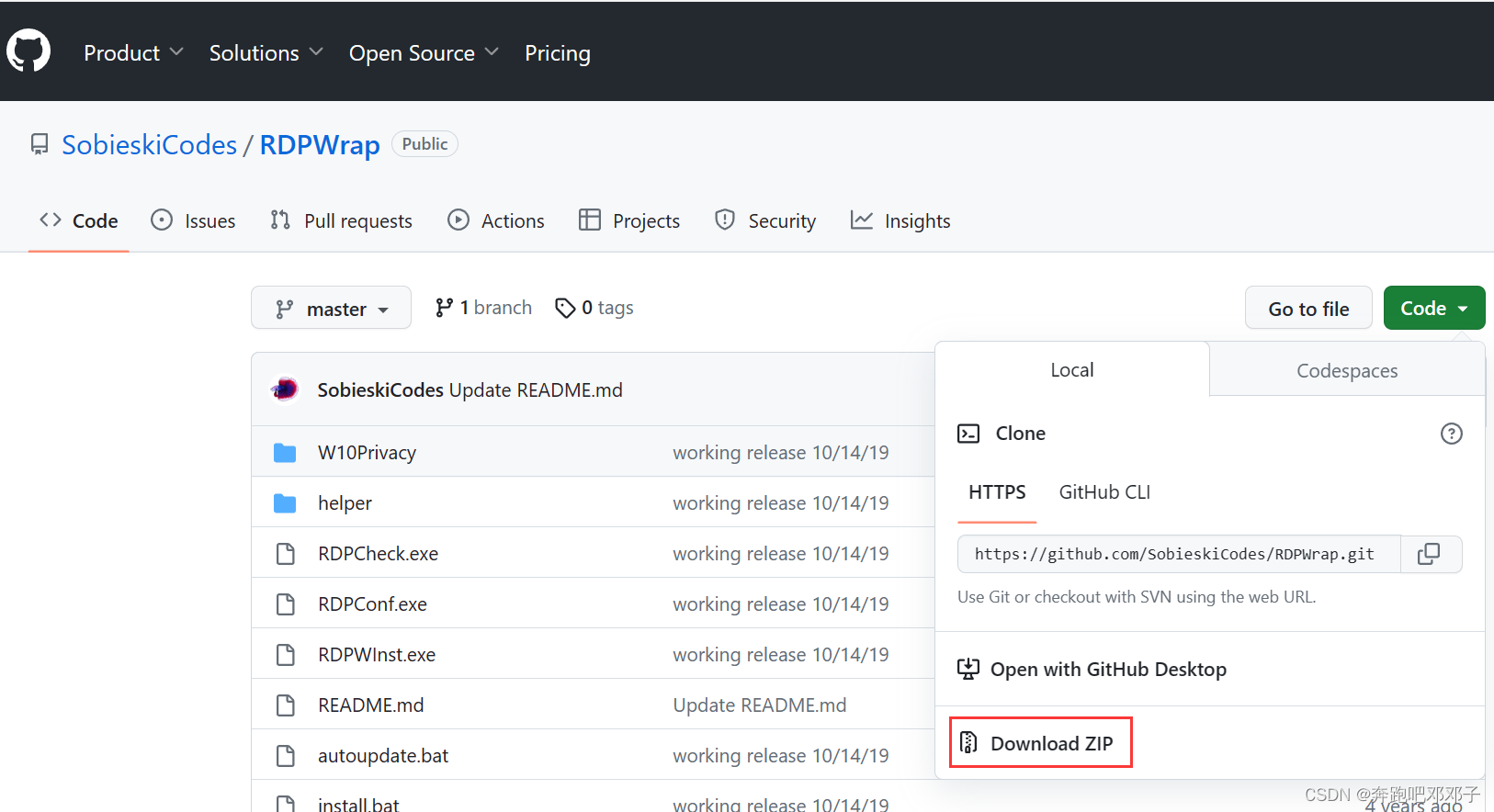Click the Actions play icon
The width and height of the screenshot is (1494, 812).
coord(458,220)
